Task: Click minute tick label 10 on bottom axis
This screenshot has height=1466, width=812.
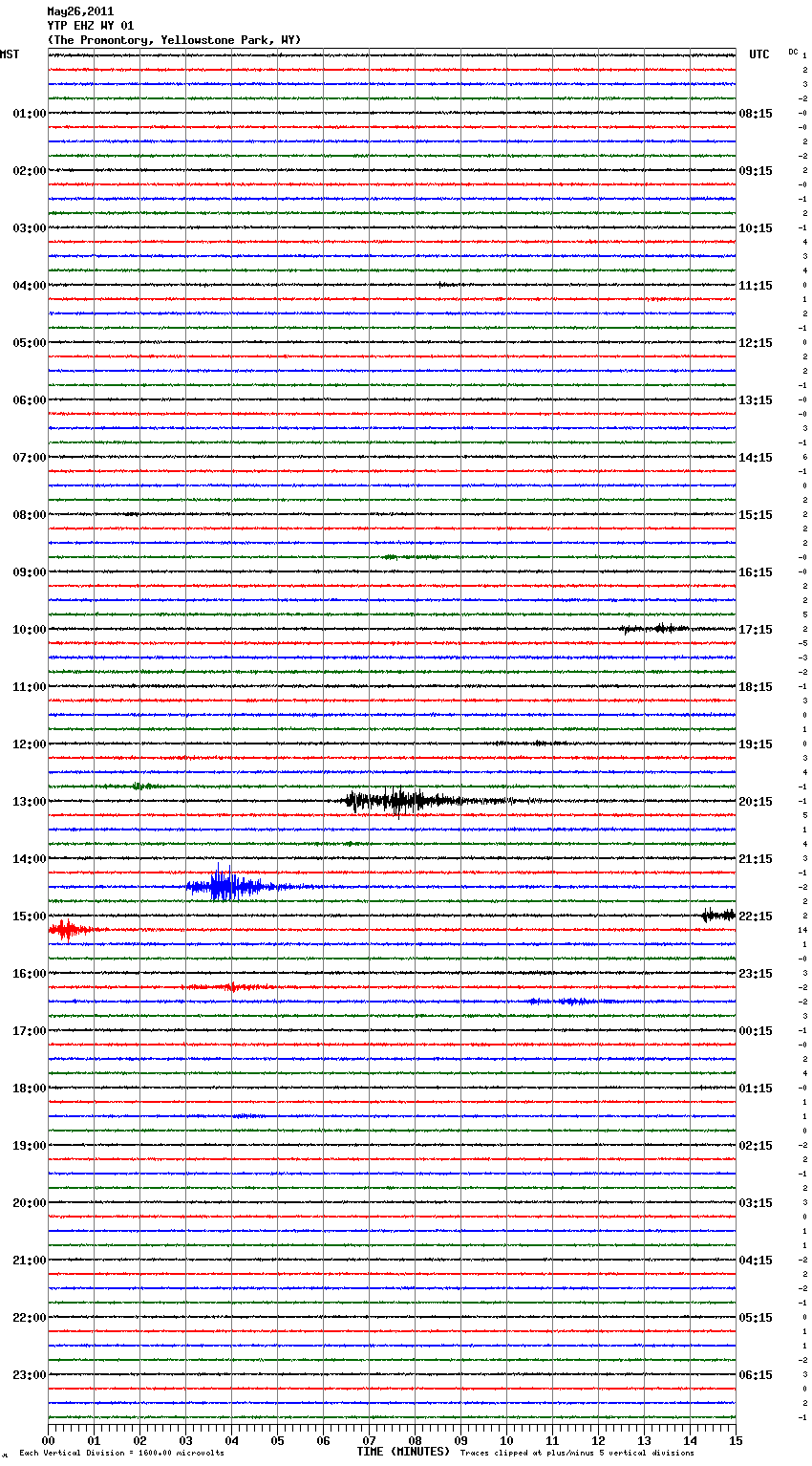Action: coord(506,1440)
